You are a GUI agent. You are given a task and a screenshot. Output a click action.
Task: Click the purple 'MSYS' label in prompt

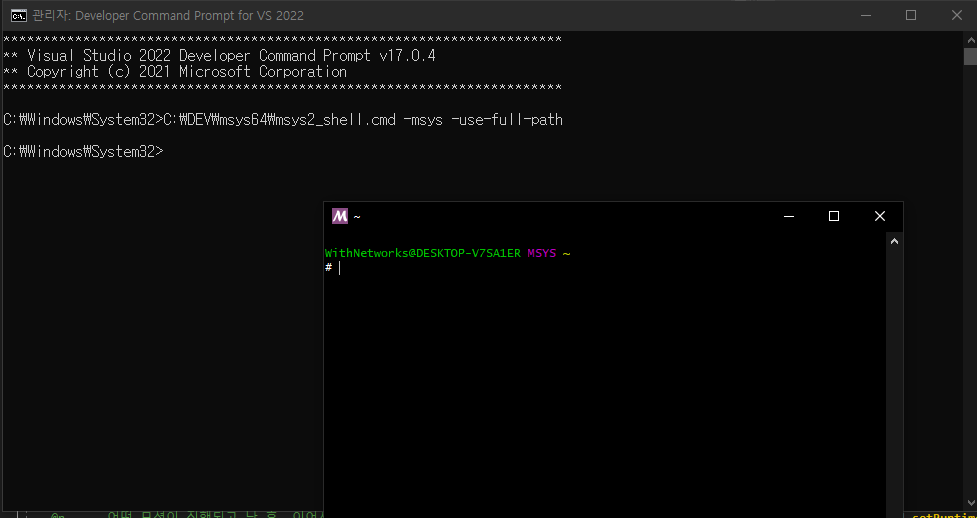tap(541, 253)
